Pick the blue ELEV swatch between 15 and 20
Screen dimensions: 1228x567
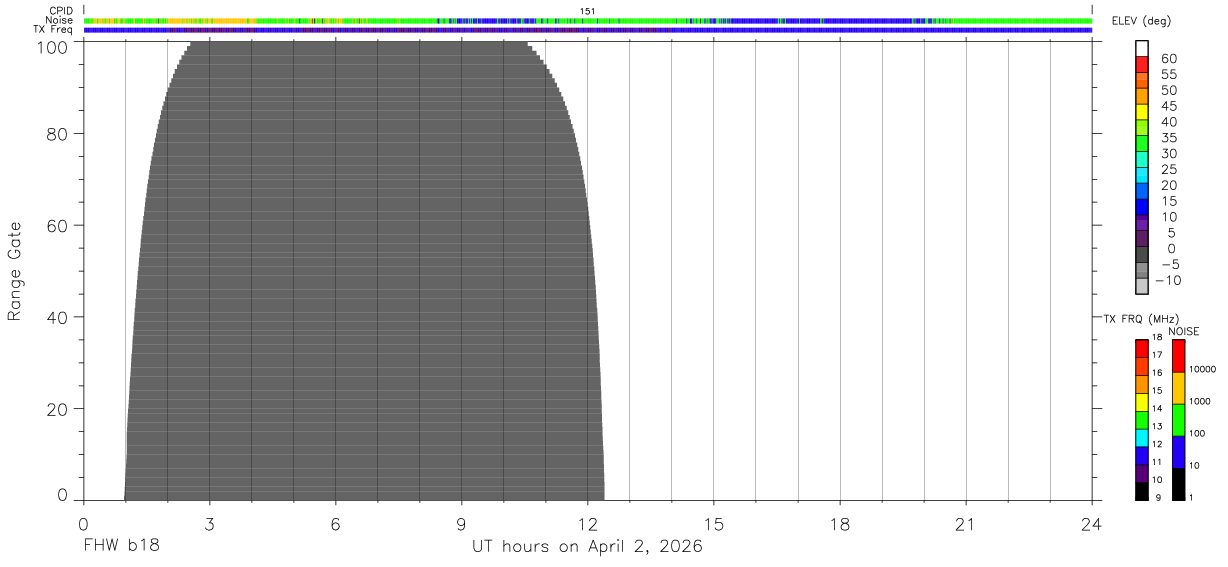click(x=1142, y=192)
